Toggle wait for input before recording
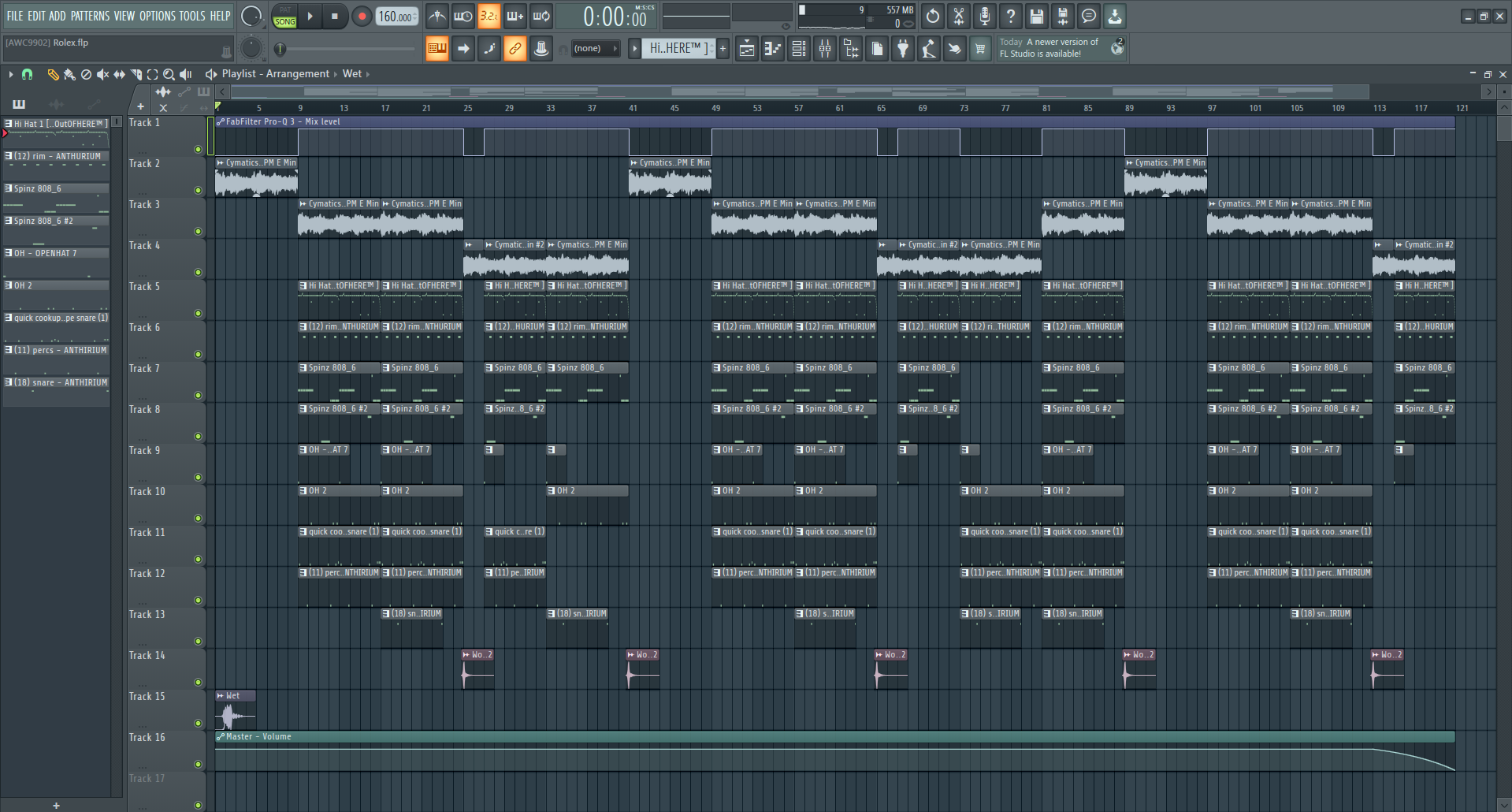The height and width of the screenshot is (812, 1512). (463, 16)
